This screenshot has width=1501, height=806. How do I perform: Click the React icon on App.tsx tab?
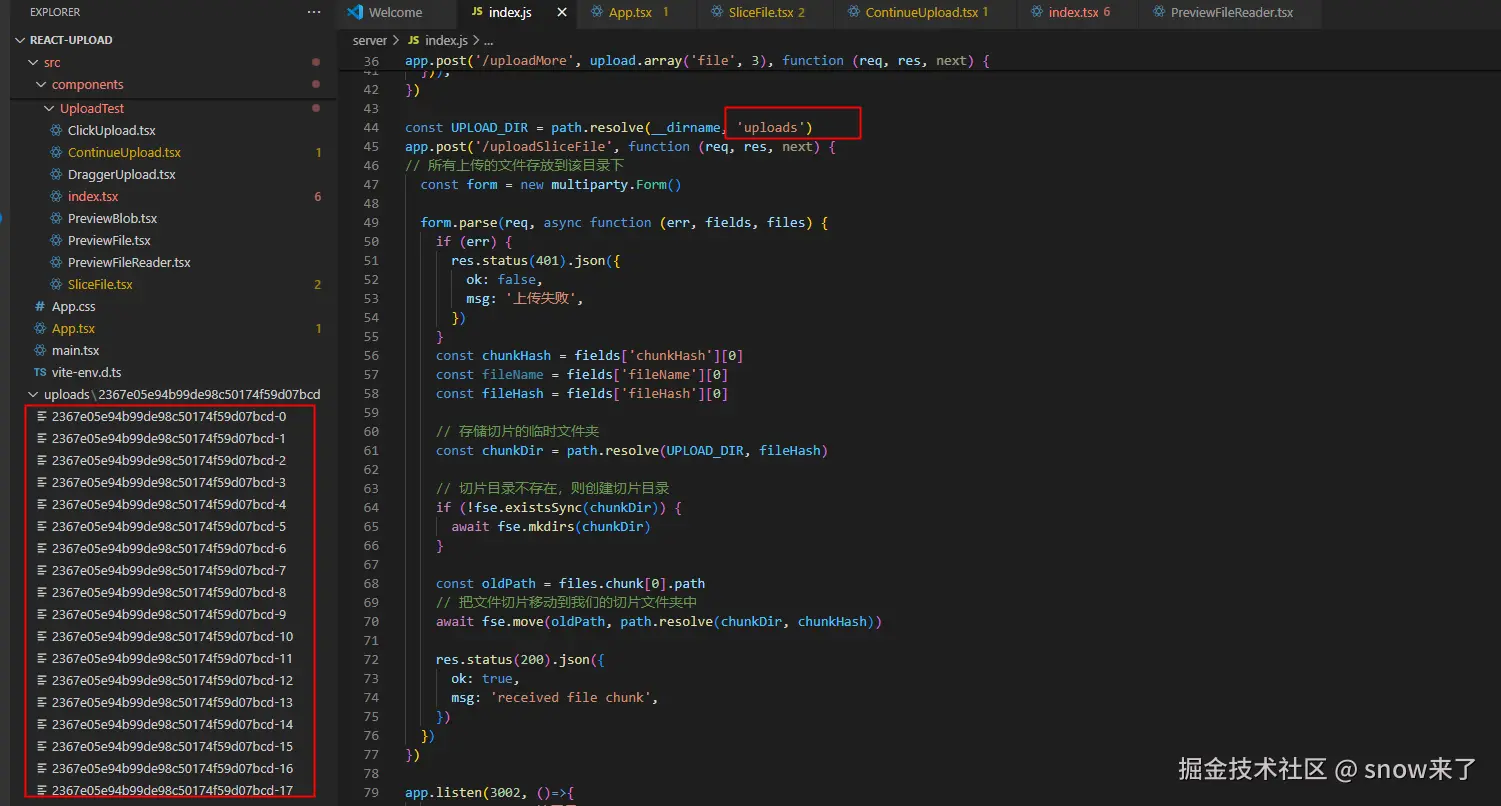(597, 13)
